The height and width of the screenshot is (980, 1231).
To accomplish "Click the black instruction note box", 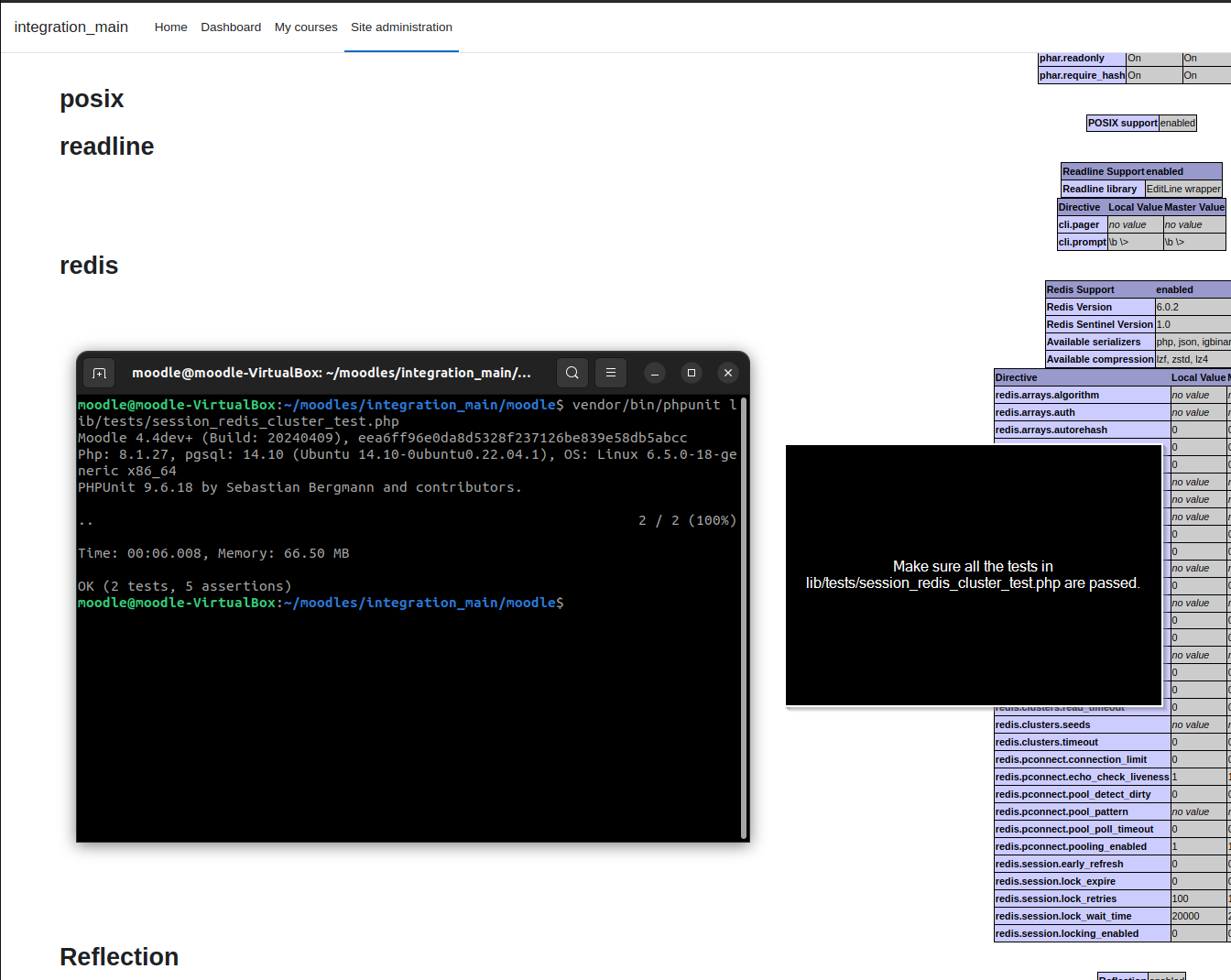I will coord(974,575).
